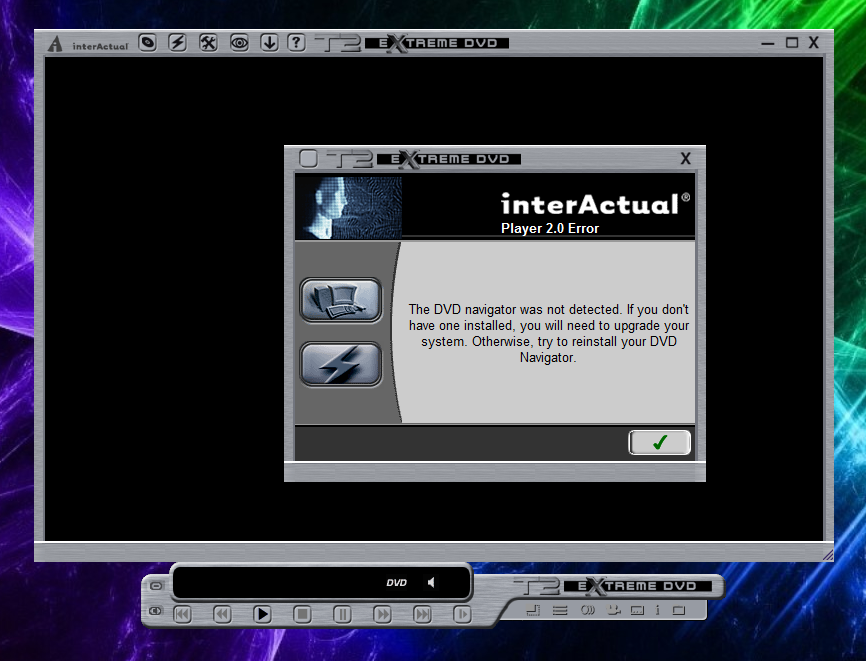Click the camera-shaped icon in the control panel

point(614,610)
